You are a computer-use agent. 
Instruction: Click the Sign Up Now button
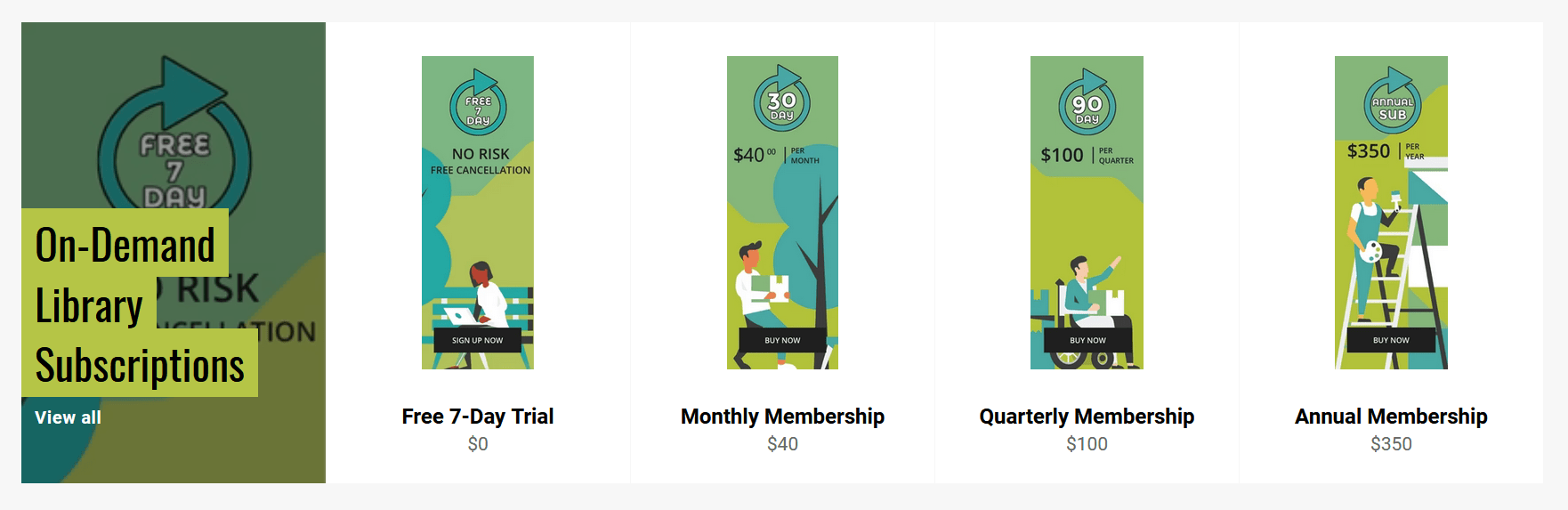(x=477, y=340)
